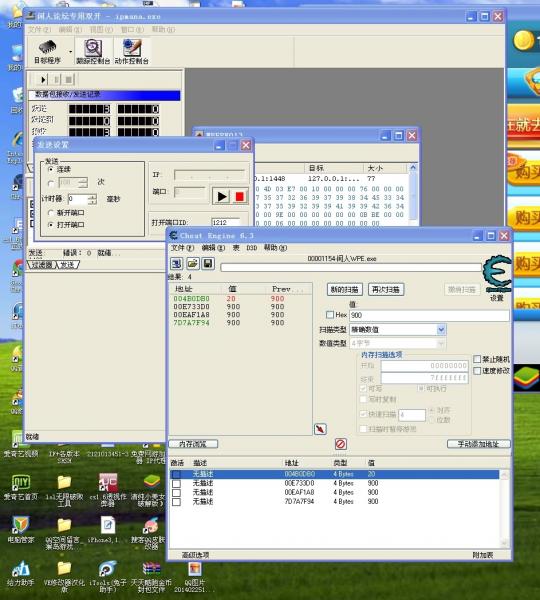Switch to the 发送 tab
Viewport: 540px width, 600px height.
coord(68,264)
